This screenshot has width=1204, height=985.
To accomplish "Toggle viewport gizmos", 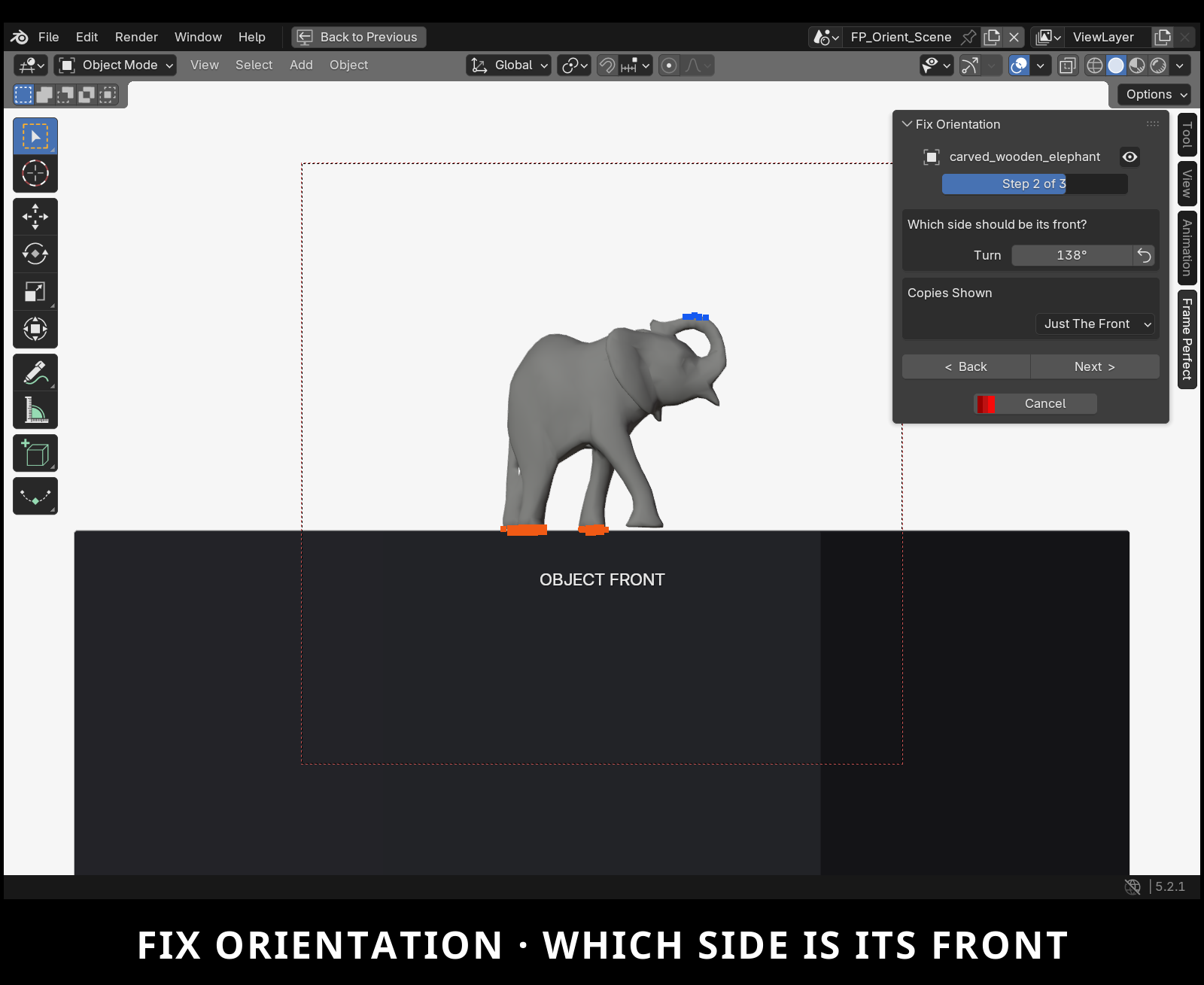I will coord(970,65).
